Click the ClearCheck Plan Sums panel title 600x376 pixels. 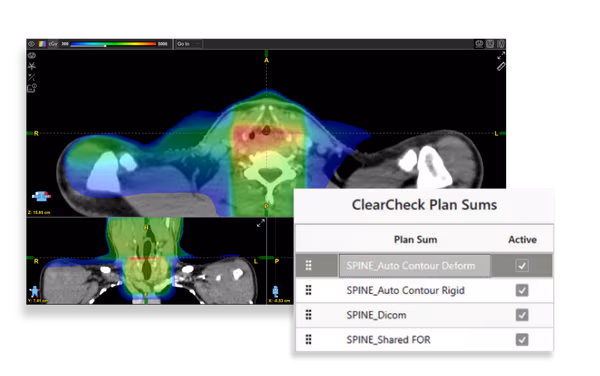(x=424, y=205)
